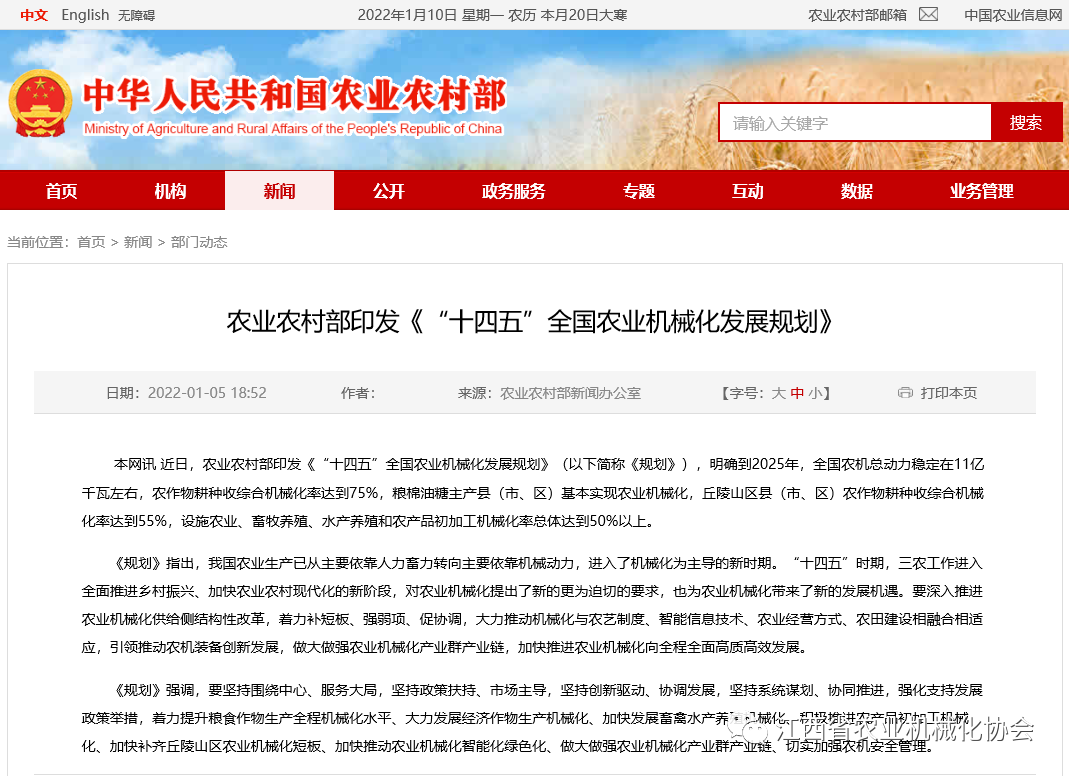1069x776 pixels.
Task: Set font size to 中
Action: click(797, 393)
